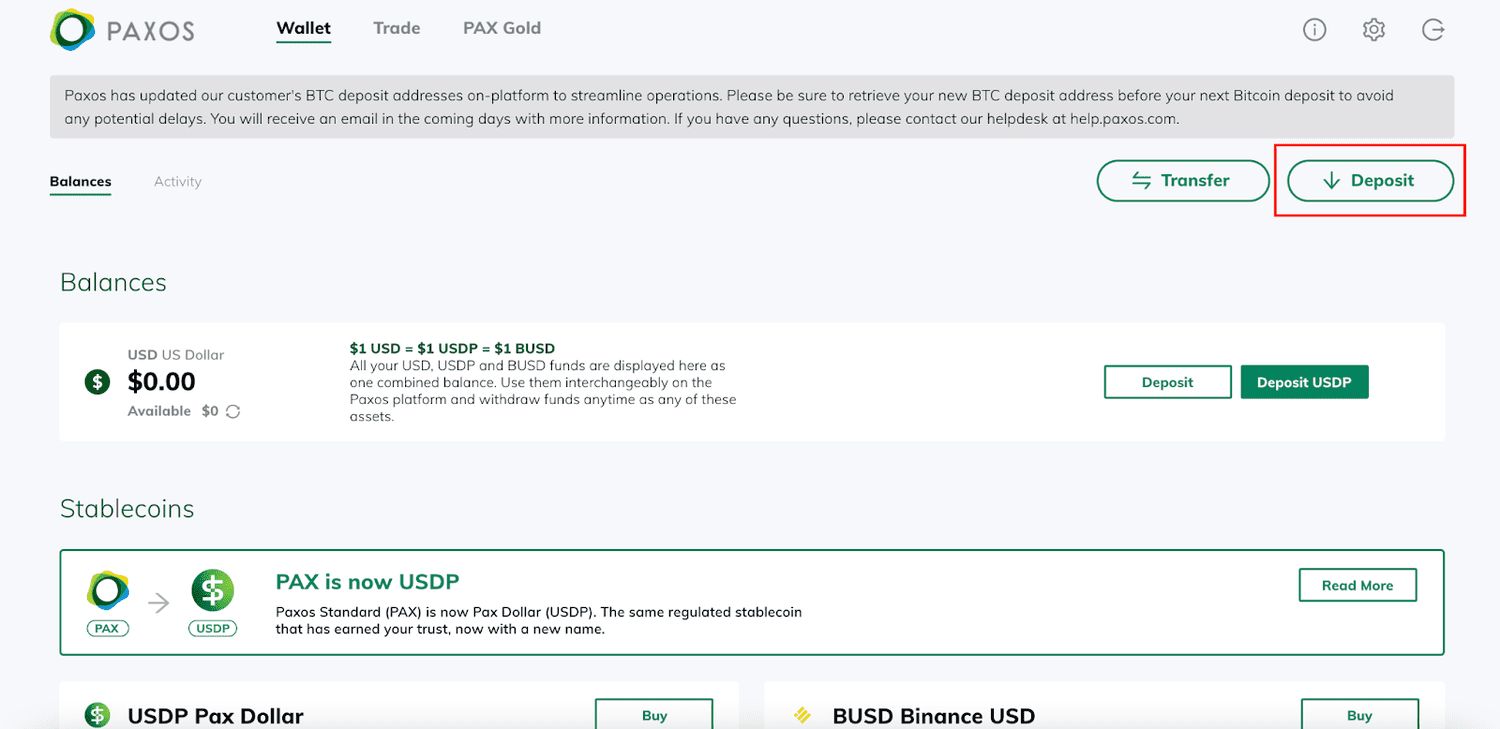The image size is (1500, 729).
Task: Click Read More on PAX banner
Action: (1357, 585)
